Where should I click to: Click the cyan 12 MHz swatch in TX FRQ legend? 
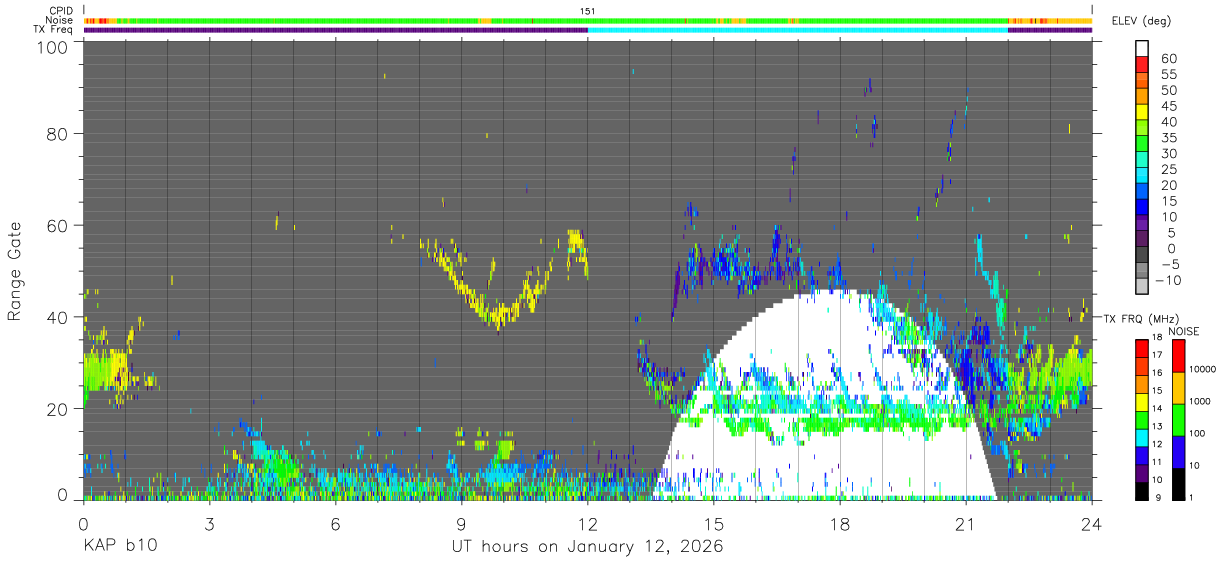tap(1142, 437)
